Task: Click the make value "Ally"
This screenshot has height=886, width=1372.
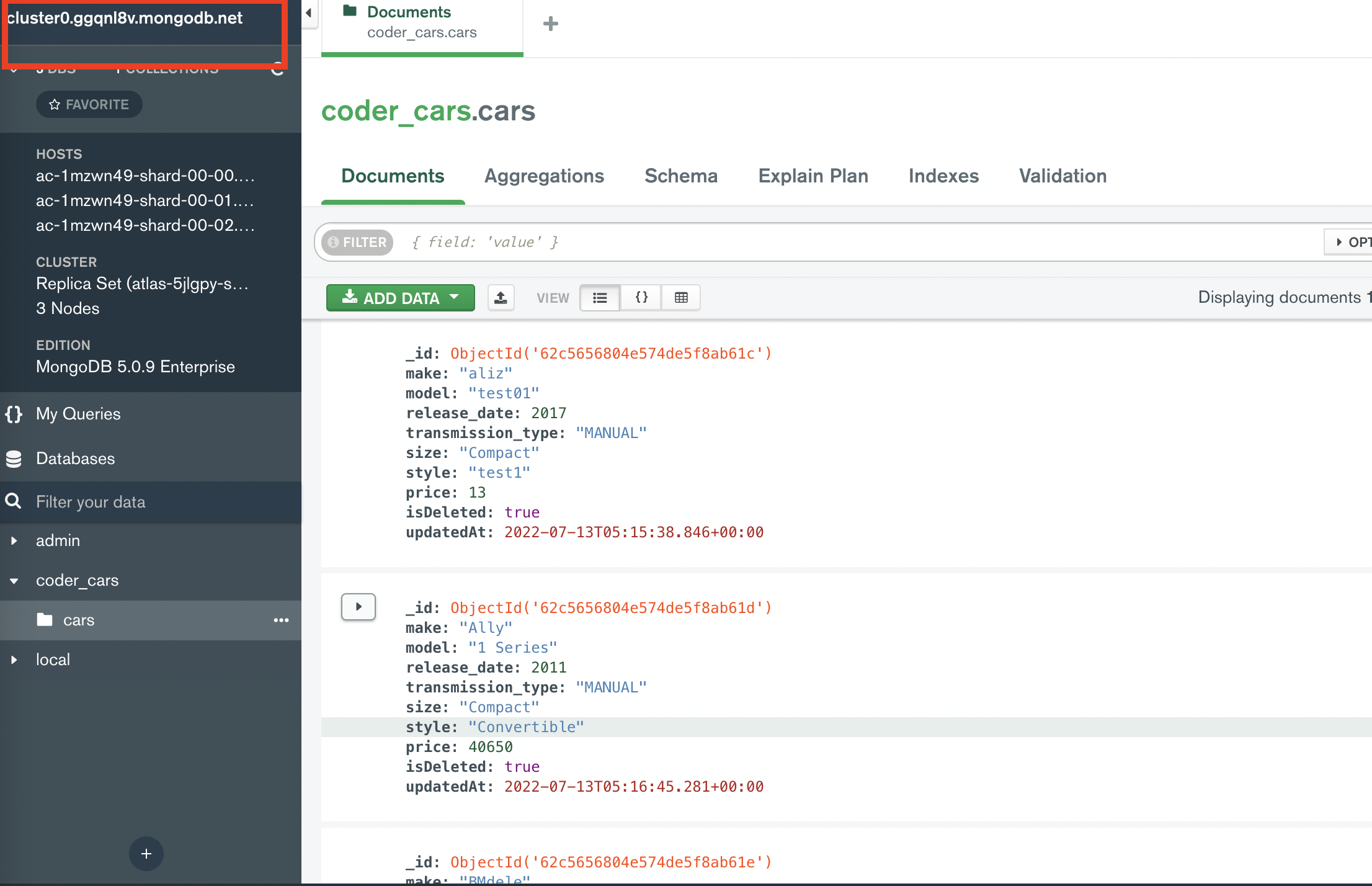Action: click(x=486, y=628)
